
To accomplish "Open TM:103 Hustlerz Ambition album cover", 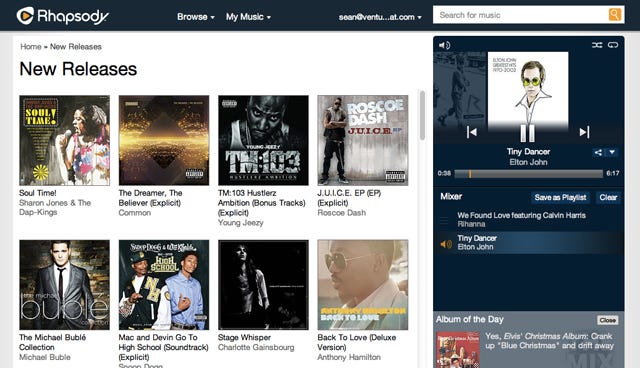I will pyautogui.click(x=263, y=140).
